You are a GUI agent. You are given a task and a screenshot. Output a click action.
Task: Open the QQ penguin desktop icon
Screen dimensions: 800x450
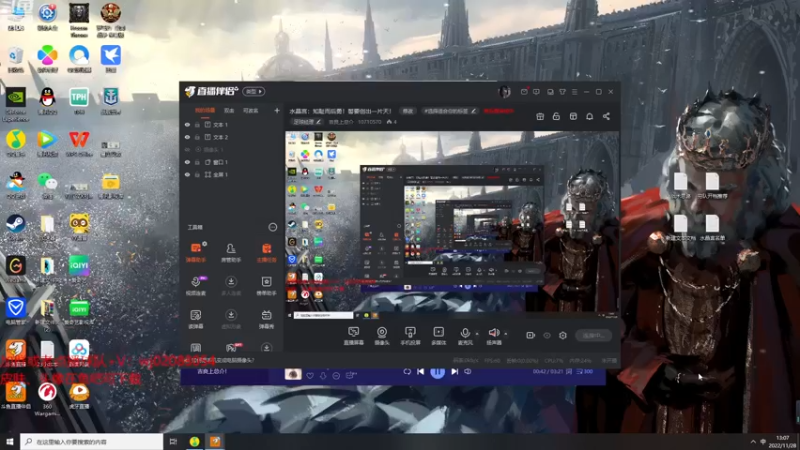pos(47,101)
